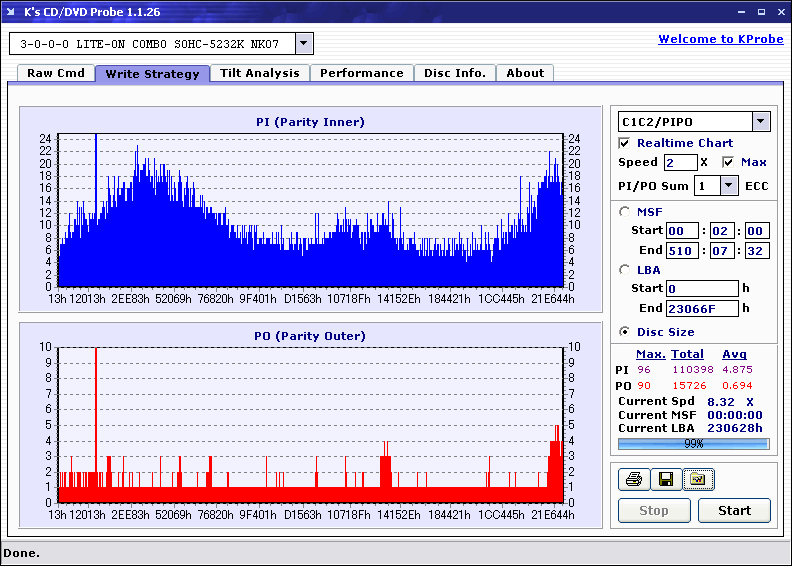The height and width of the screenshot is (566, 792).
Task: Click the print chart icon
Action: click(x=633, y=480)
